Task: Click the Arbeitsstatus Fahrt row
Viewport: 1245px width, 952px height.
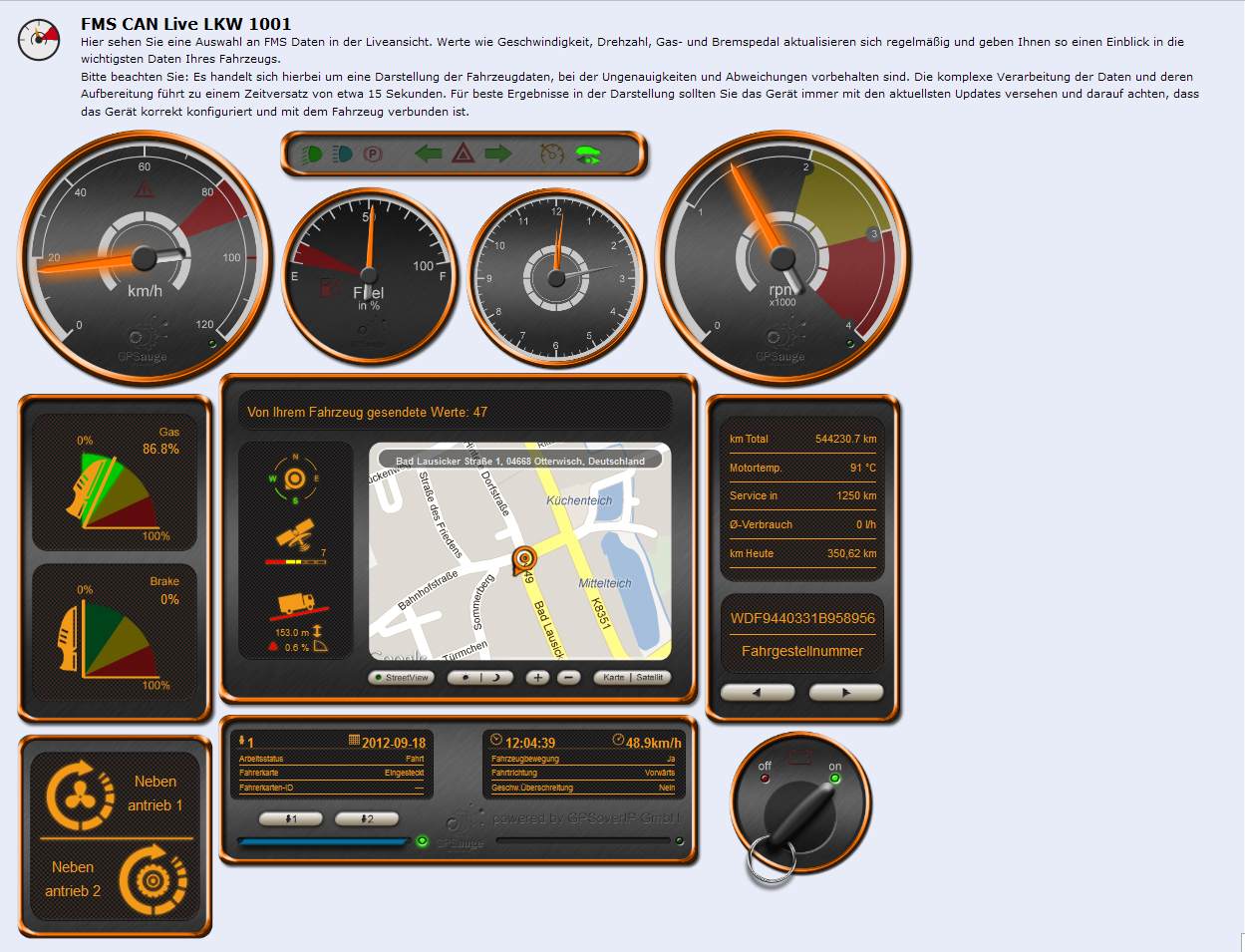Action: pyautogui.click(x=331, y=759)
